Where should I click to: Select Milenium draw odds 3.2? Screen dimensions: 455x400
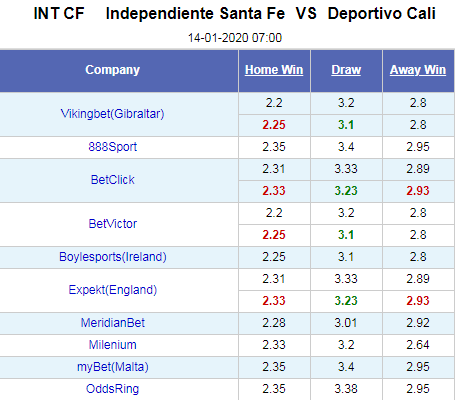point(346,345)
